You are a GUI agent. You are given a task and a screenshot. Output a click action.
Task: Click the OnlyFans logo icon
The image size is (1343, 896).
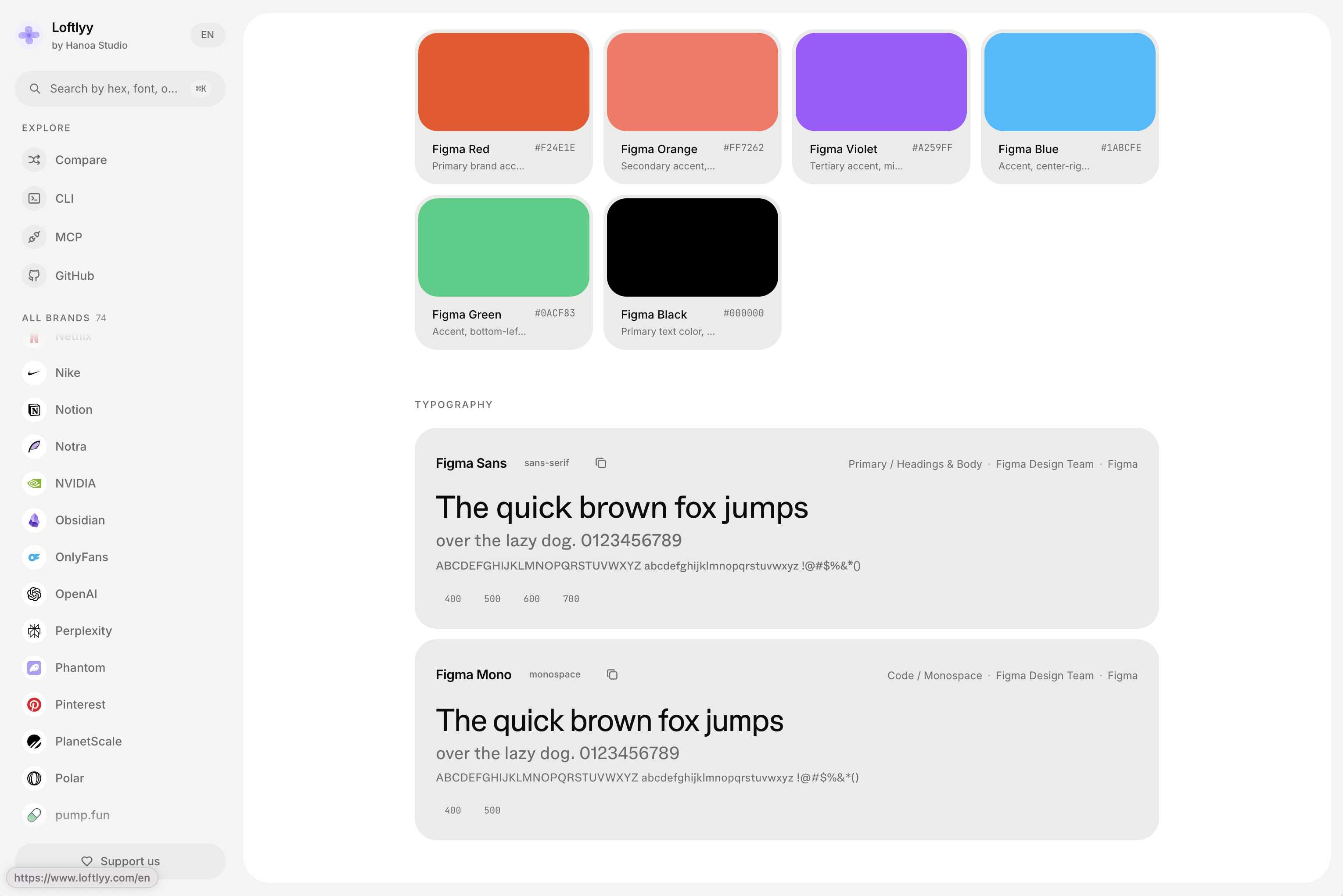pyautogui.click(x=34, y=557)
